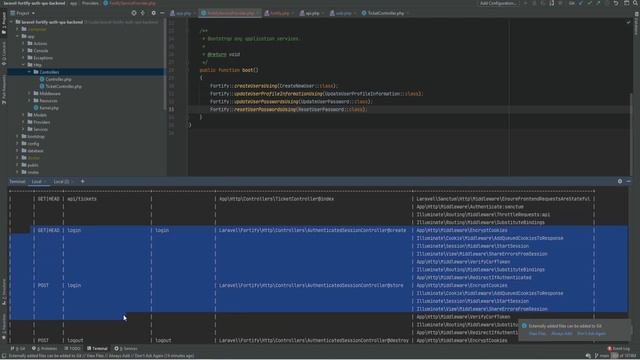
Task: Open Terminal panel settings gear
Action: pyautogui.click(x=620, y=181)
